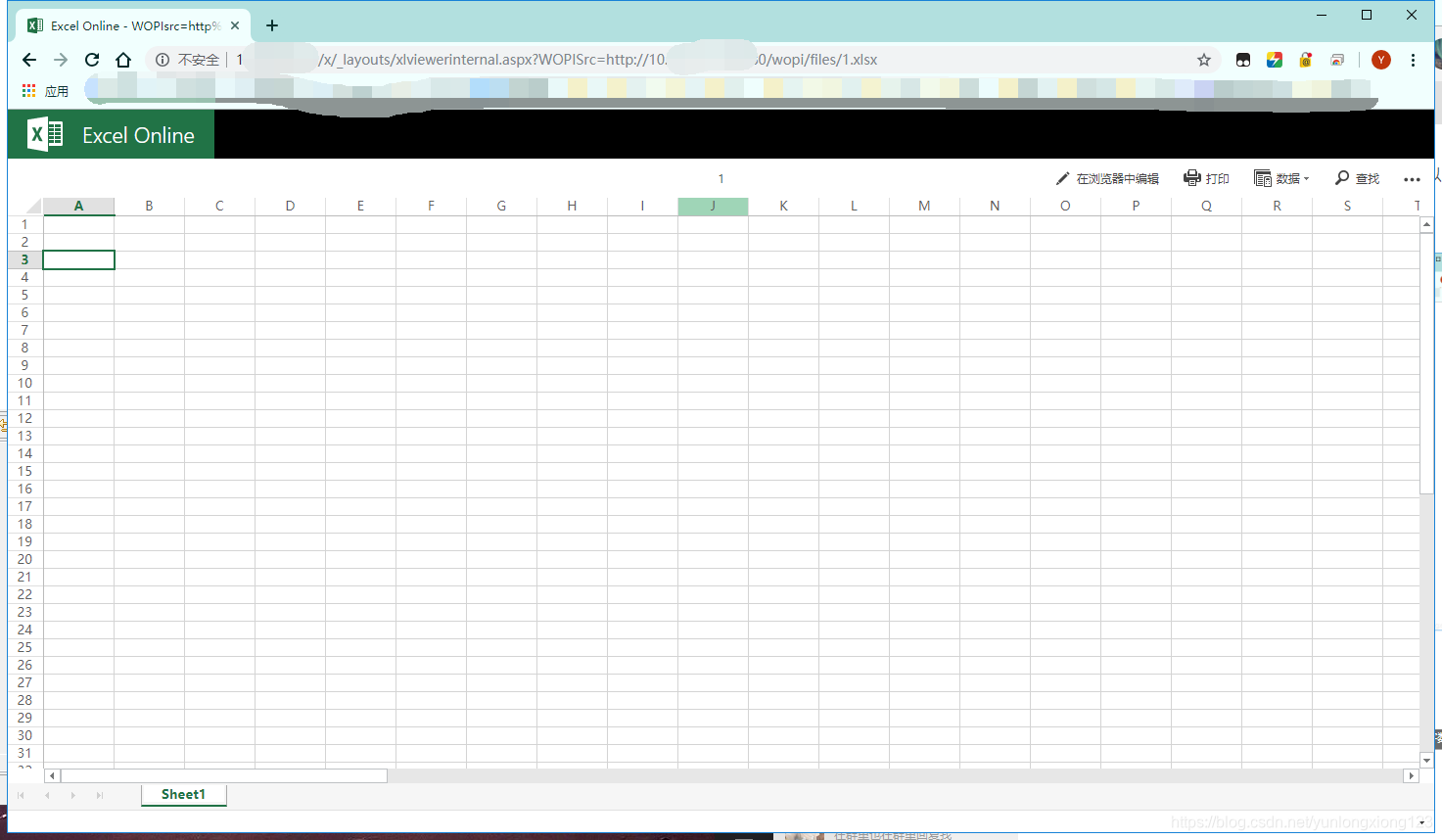The width and height of the screenshot is (1442, 840).
Task: Select the Sheet1 tab
Action: tap(184, 795)
